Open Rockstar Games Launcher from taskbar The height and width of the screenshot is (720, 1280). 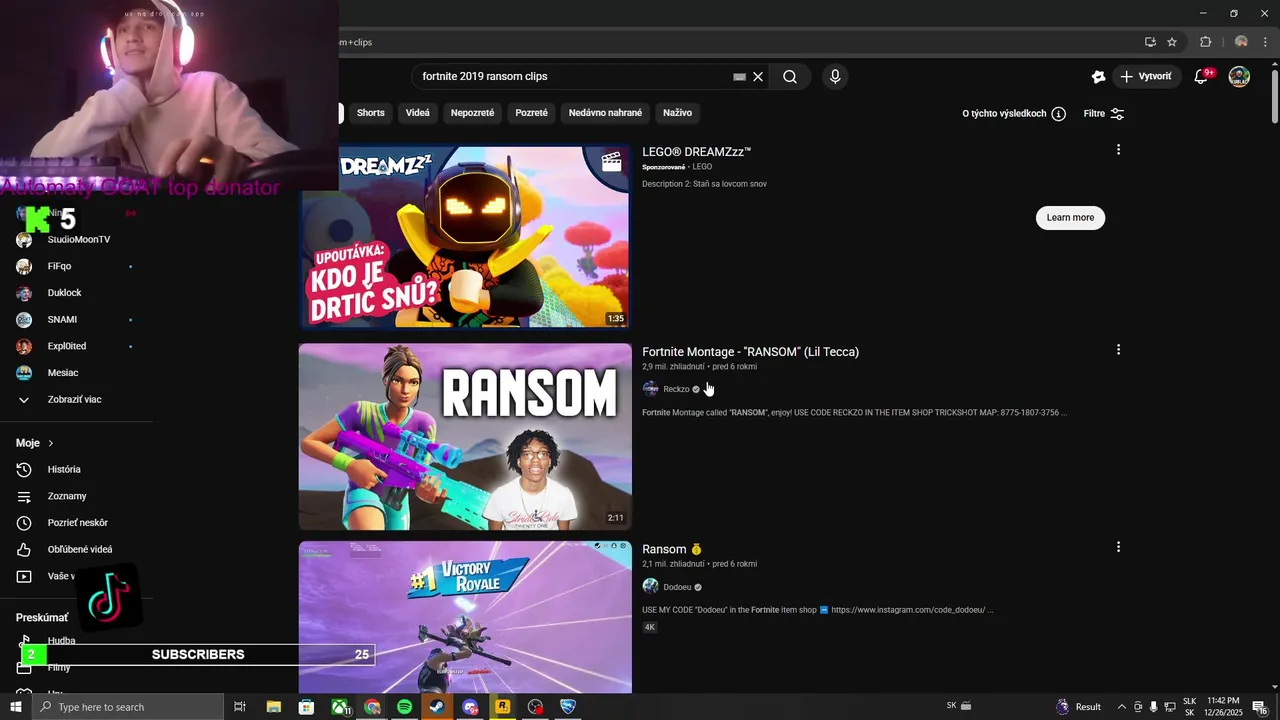503,707
